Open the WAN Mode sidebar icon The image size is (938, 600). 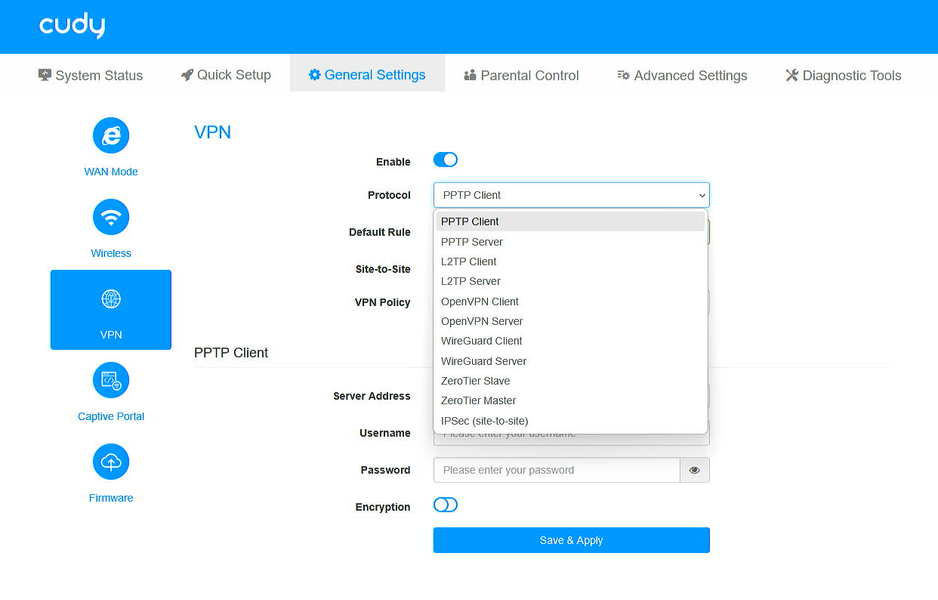111,136
